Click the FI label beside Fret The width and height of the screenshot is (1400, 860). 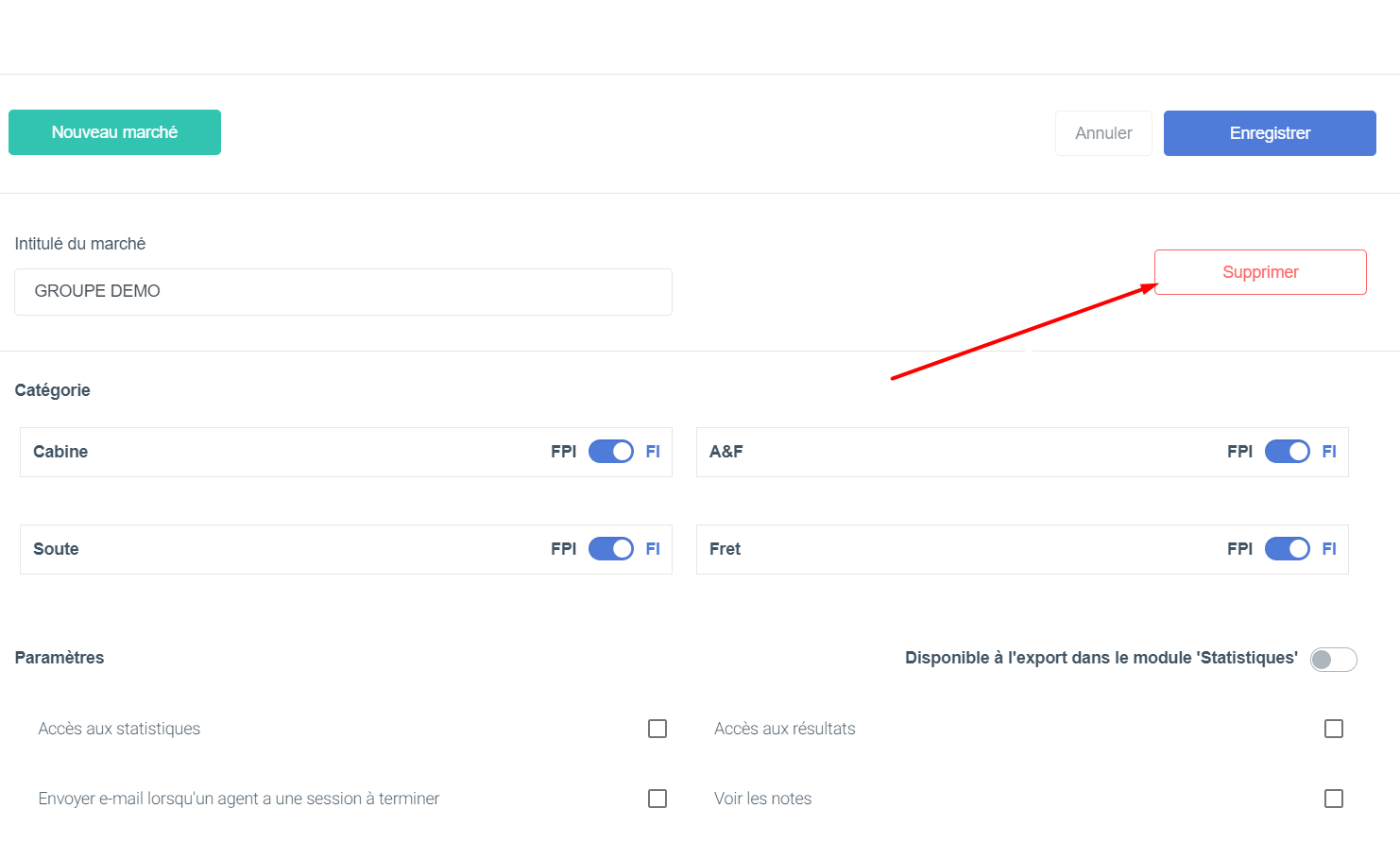click(1329, 549)
